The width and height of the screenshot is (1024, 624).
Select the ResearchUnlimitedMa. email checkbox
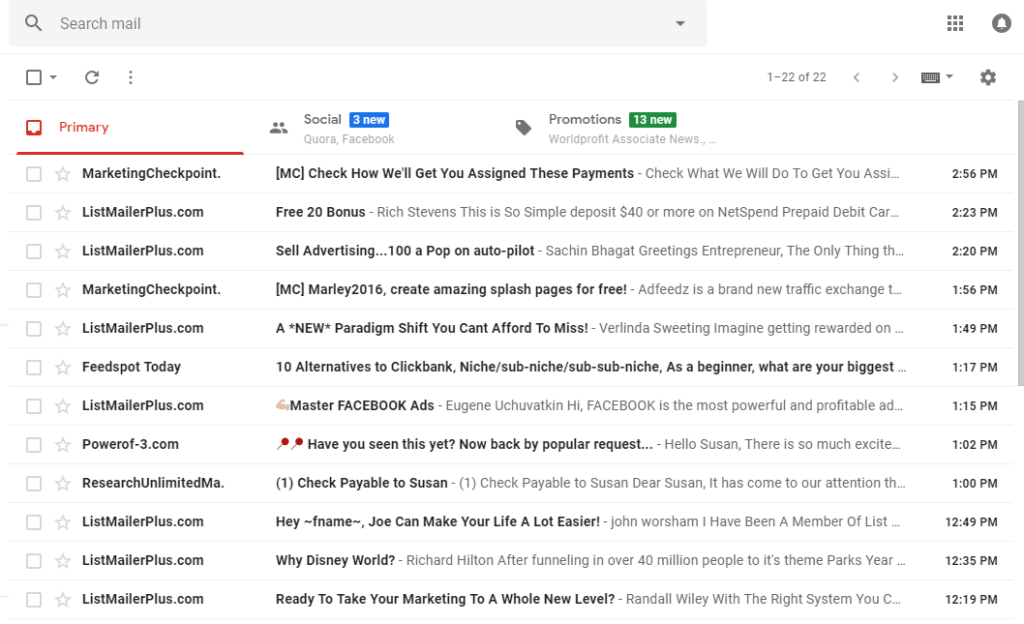click(34, 483)
